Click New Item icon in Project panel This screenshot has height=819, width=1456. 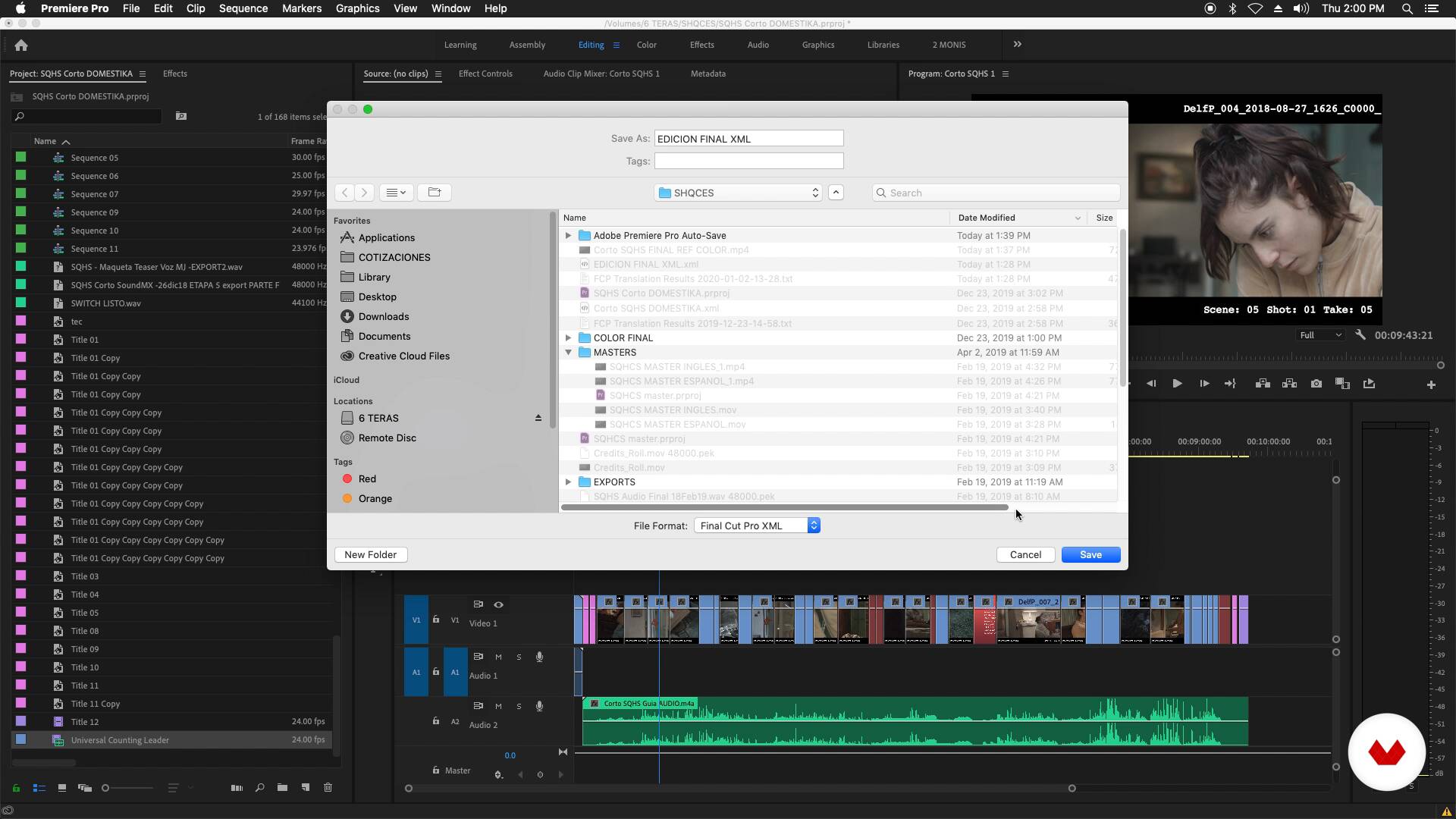(x=305, y=788)
